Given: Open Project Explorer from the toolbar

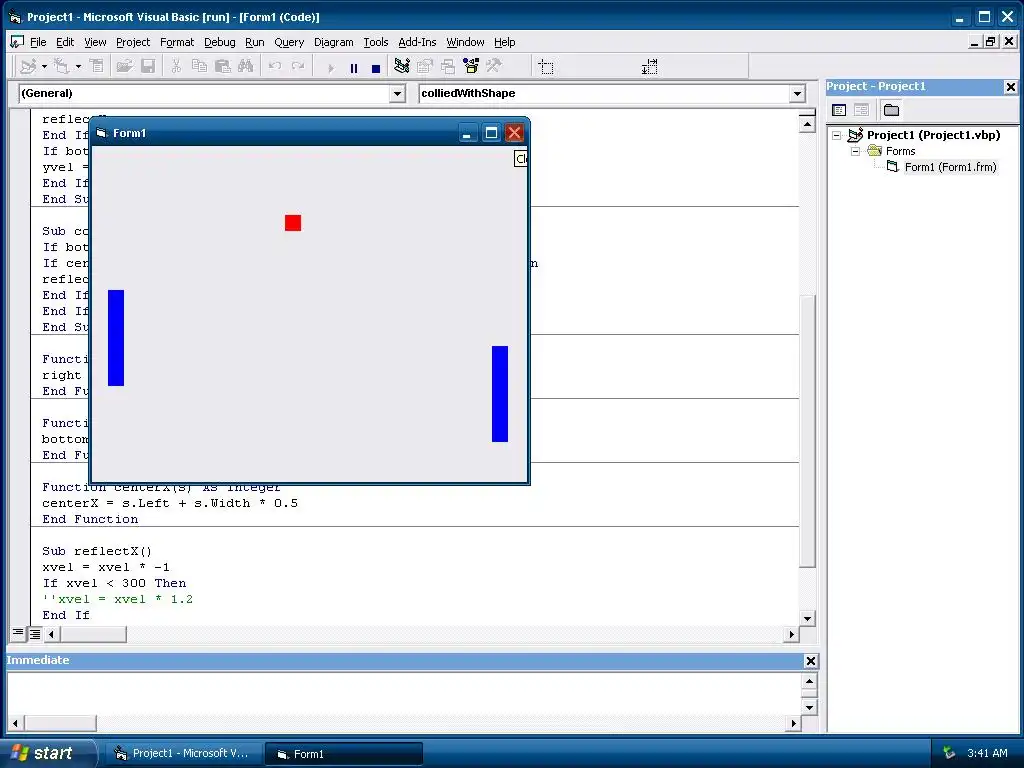Looking at the screenshot, I should 402,66.
